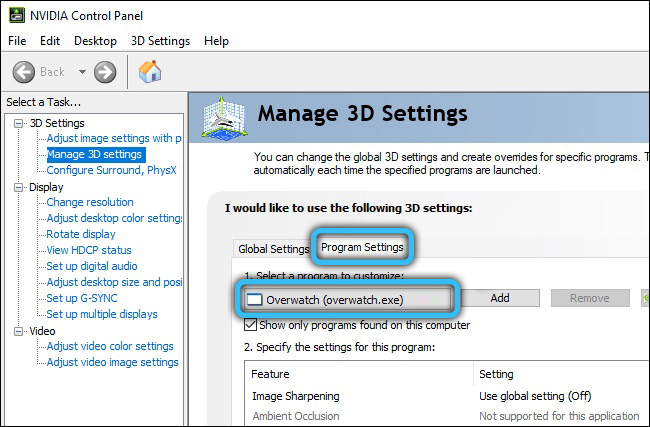Open Set up digital audio

pos(92,266)
